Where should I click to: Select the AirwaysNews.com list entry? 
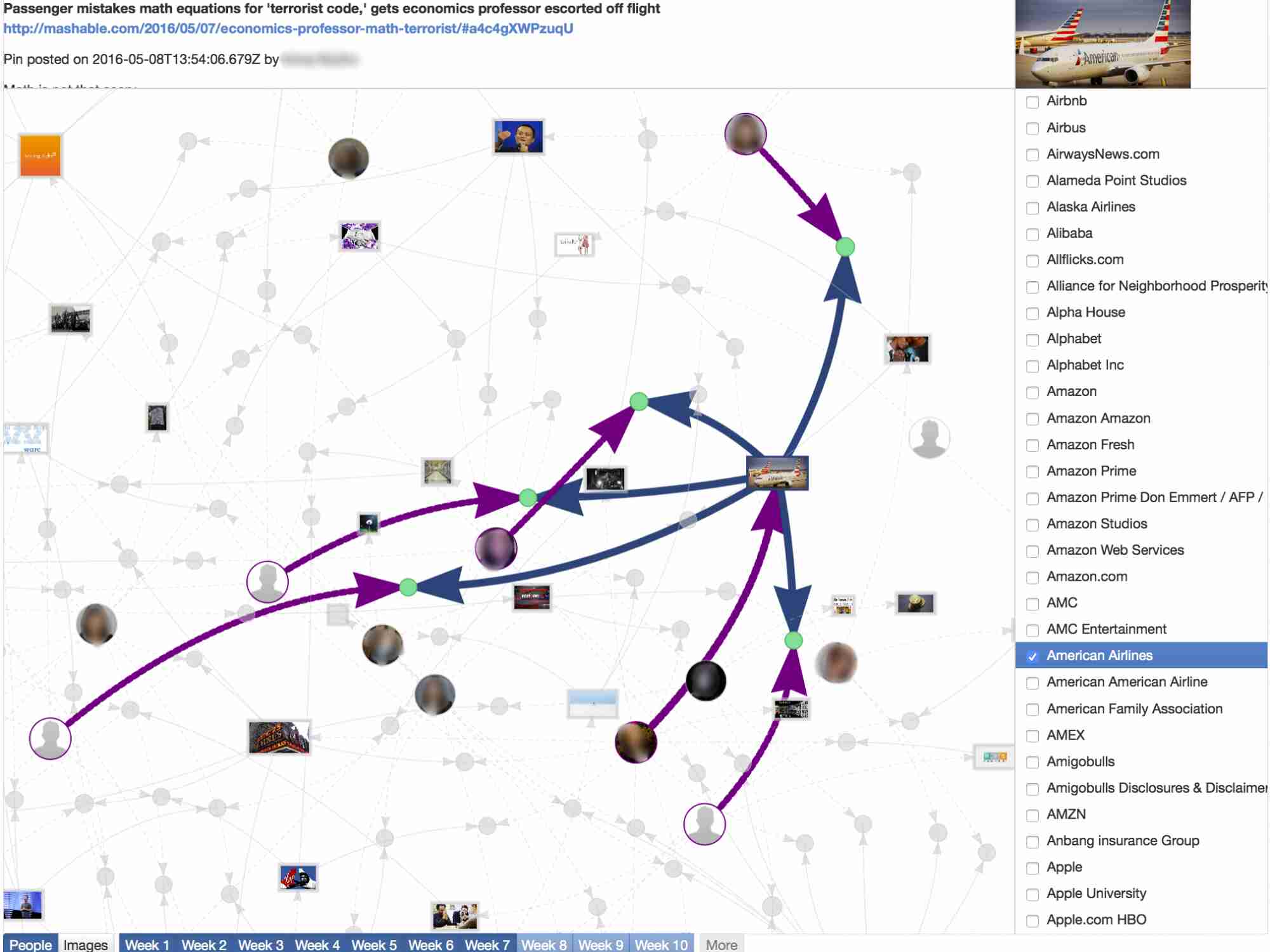coord(1102,154)
